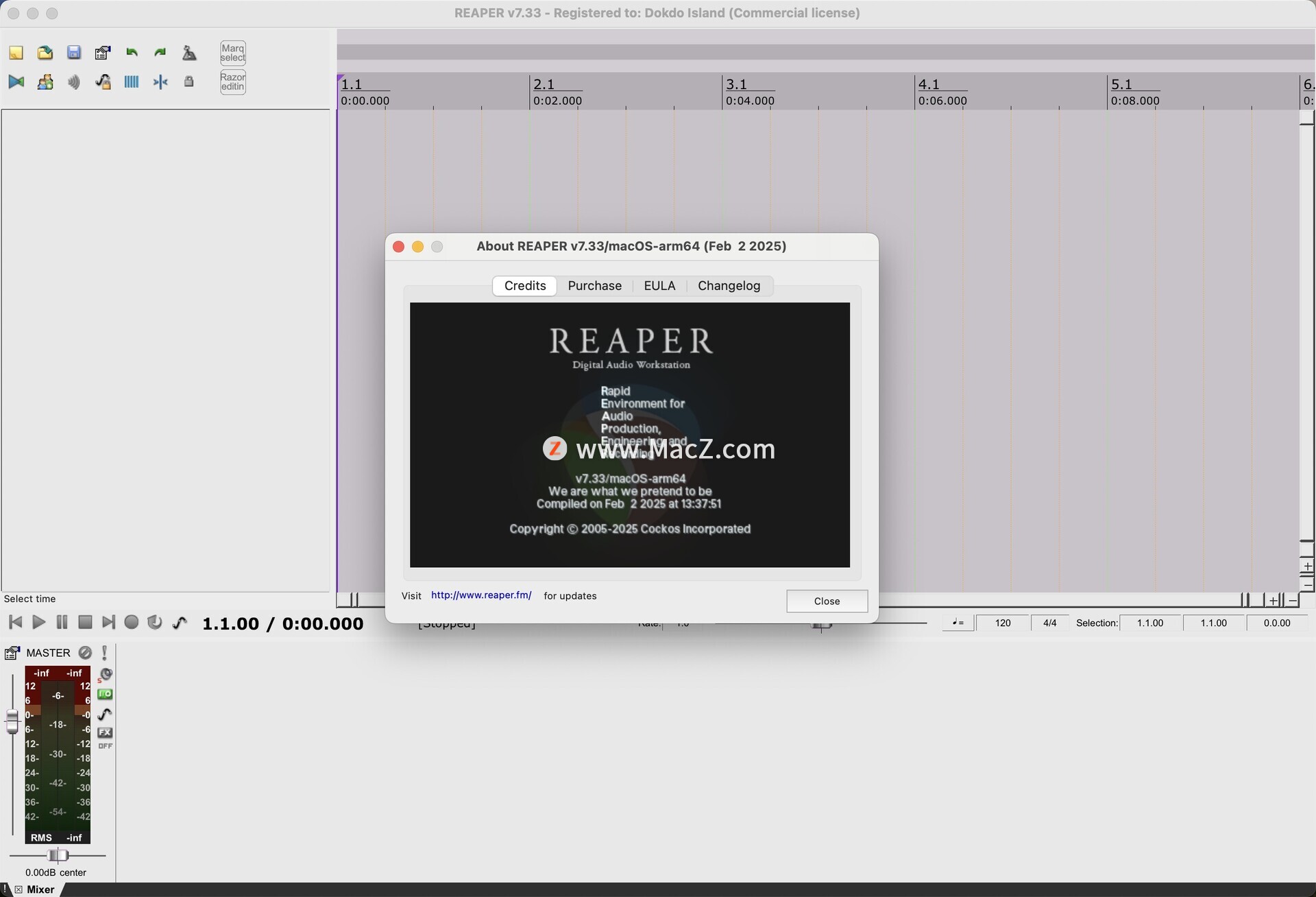
Task: Click vertical zoom in plus button
Action: [1307, 566]
